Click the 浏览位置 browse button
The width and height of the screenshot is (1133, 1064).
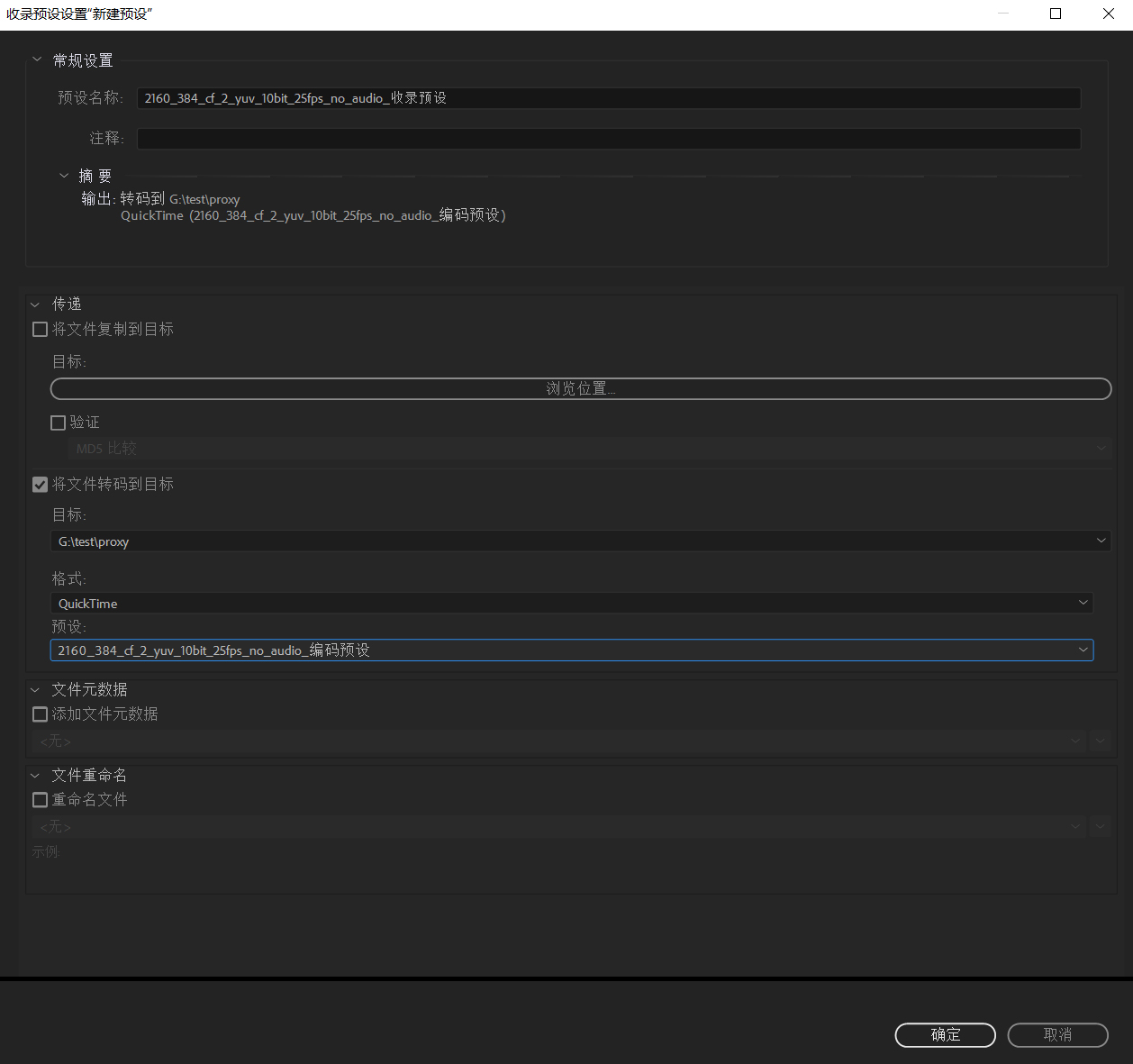point(580,389)
